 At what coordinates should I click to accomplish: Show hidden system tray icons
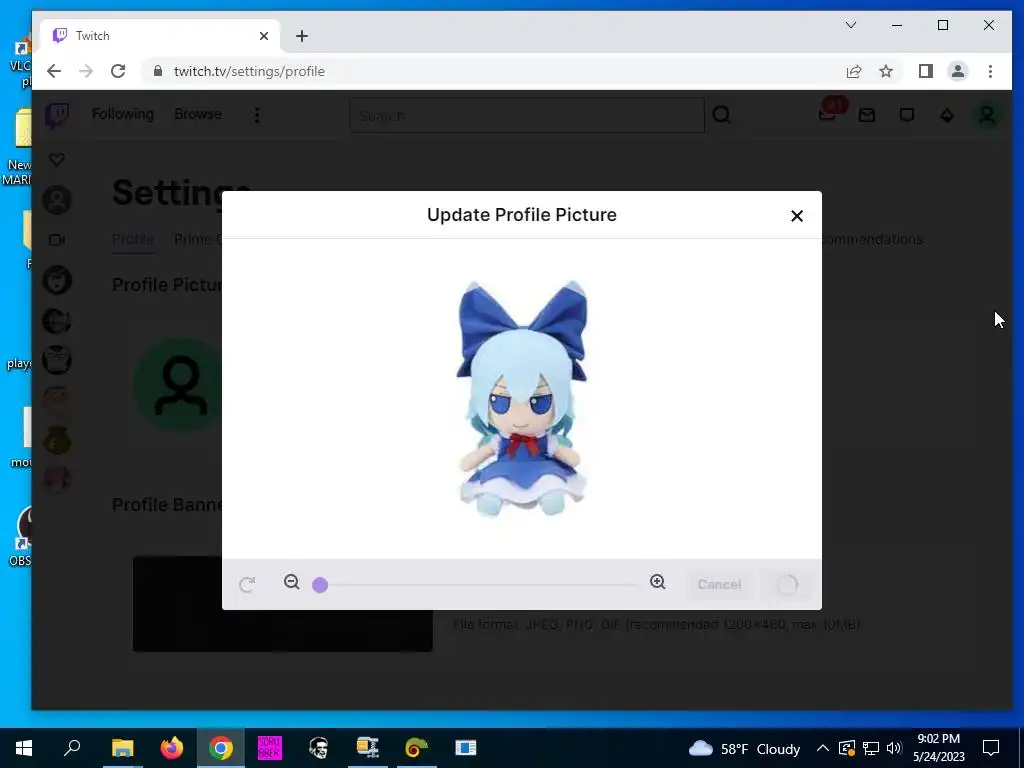[x=823, y=748]
